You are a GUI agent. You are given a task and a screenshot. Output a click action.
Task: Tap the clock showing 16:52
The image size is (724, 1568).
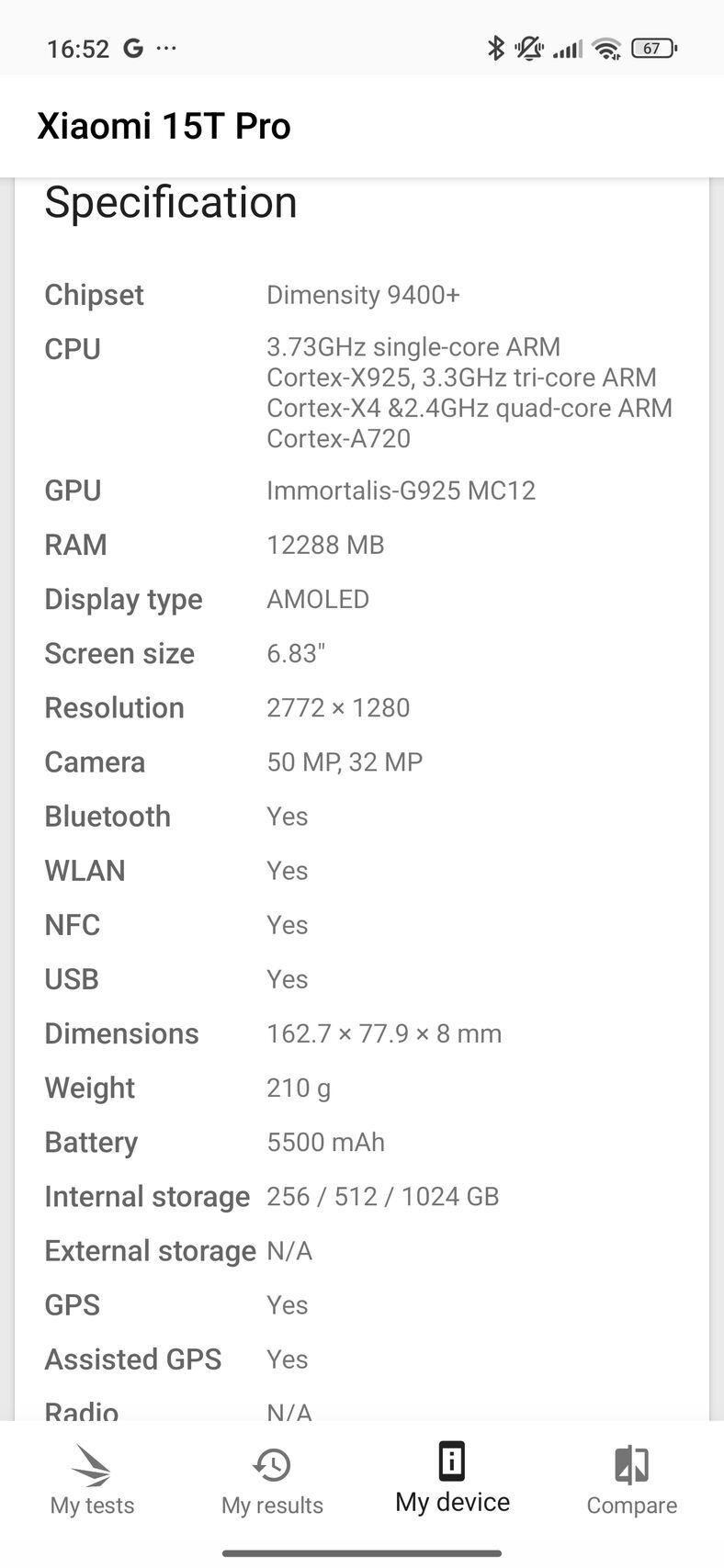pos(78,47)
